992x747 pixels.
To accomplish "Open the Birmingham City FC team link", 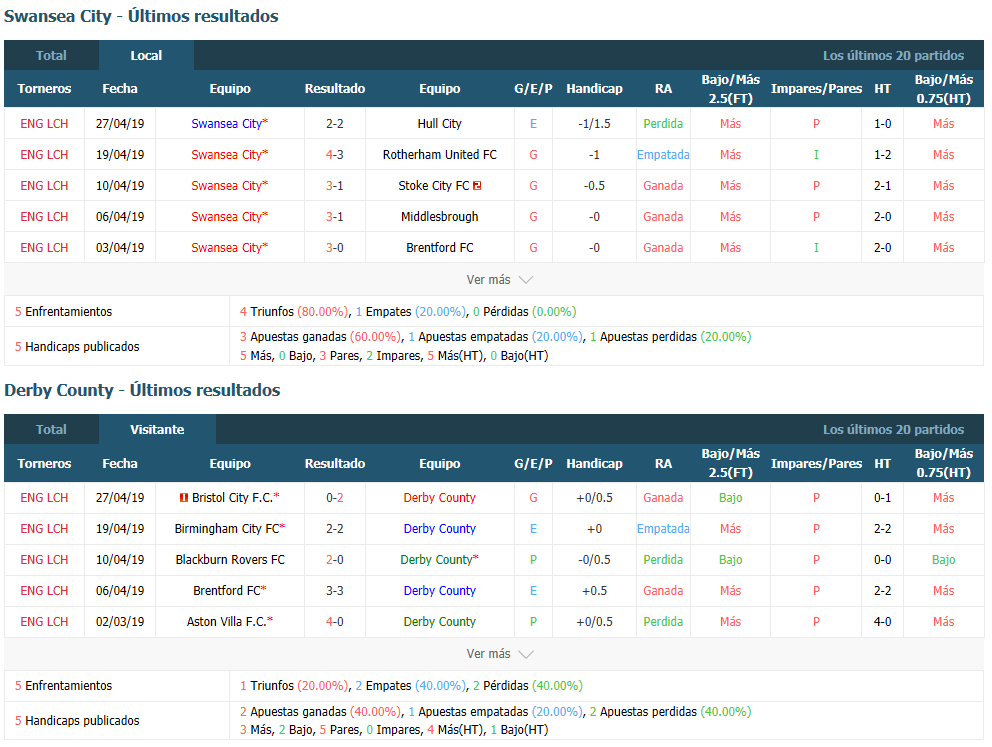I will [x=227, y=529].
